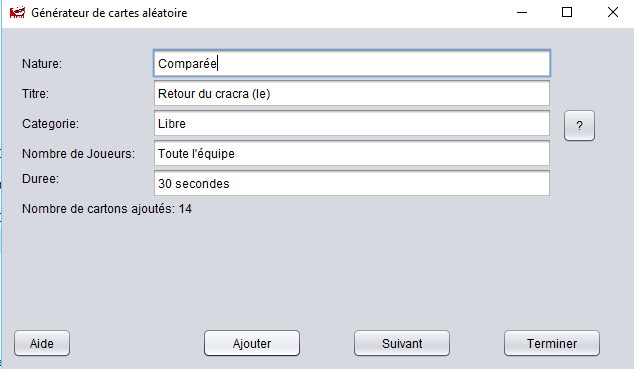
Task: Click the Titre: label
Action: click(x=36, y=94)
